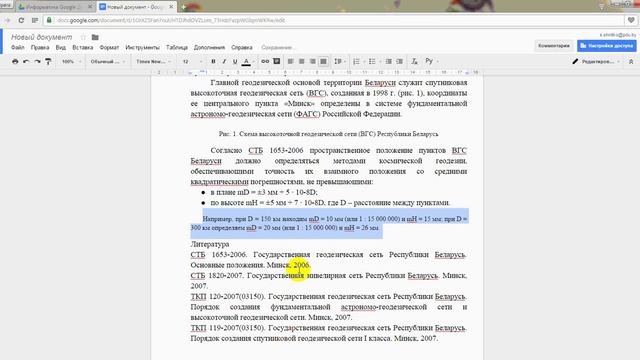Click the browser address bar URL
The width and height of the screenshot is (640, 360).
pos(171,20)
